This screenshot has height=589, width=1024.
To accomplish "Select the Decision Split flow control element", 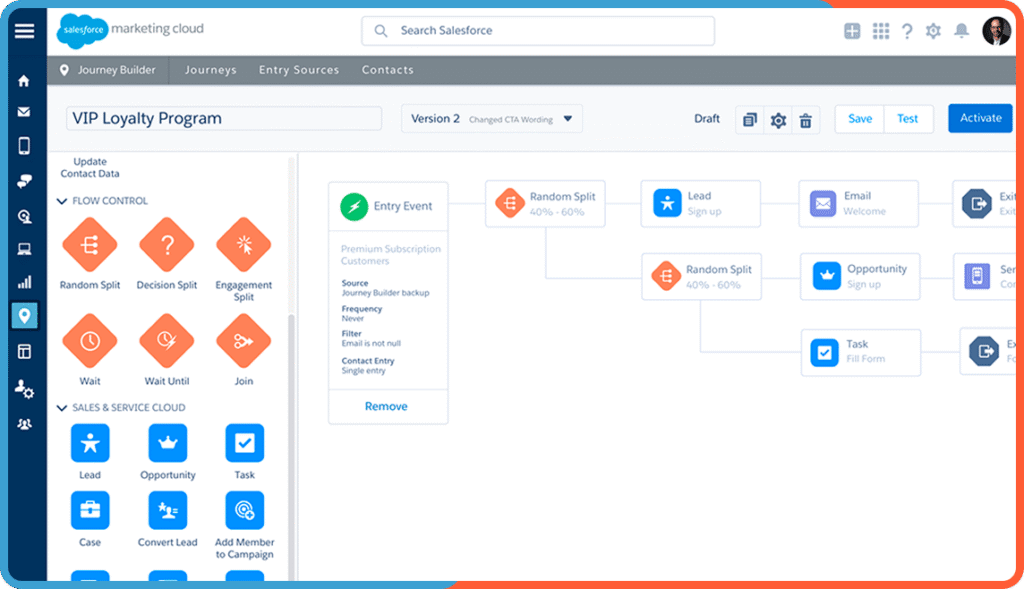I will point(166,245).
